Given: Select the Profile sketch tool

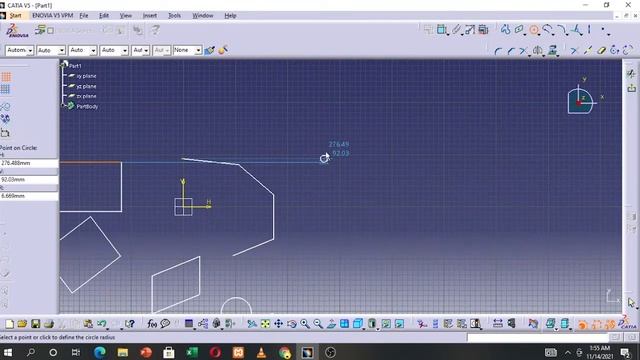Looking at the screenshot, I should [506, 29].
